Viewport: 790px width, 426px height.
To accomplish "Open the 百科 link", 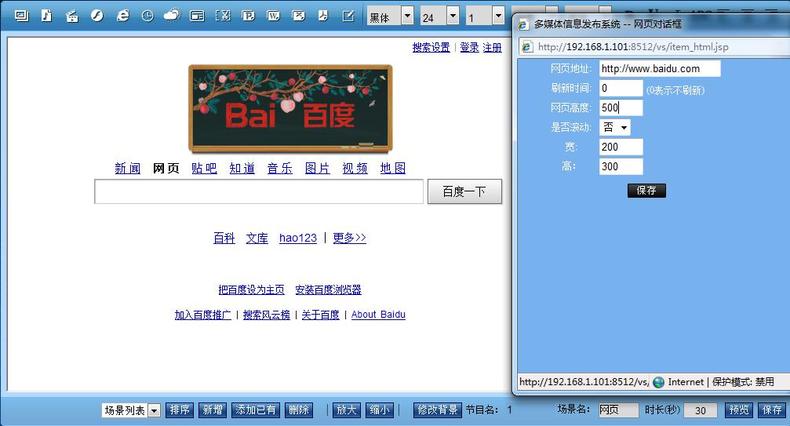I will tap(224, 238).
